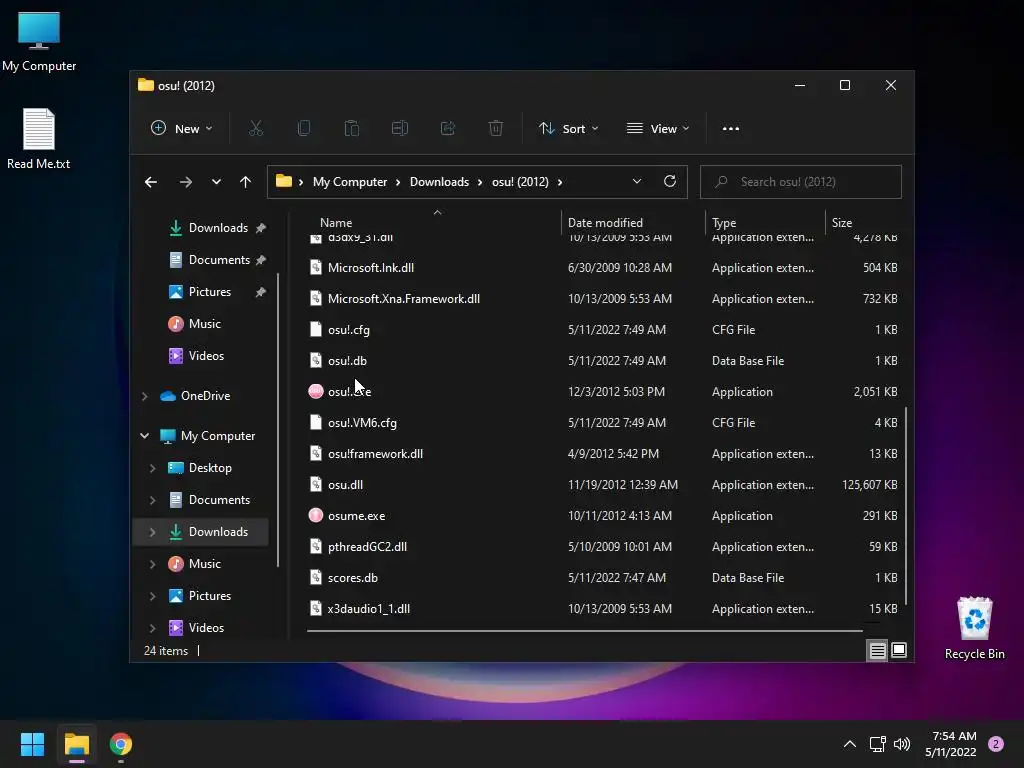Click the Delete trash icon
The width and height of the screenshot is (1024, 768).
[x=496, y=129]
